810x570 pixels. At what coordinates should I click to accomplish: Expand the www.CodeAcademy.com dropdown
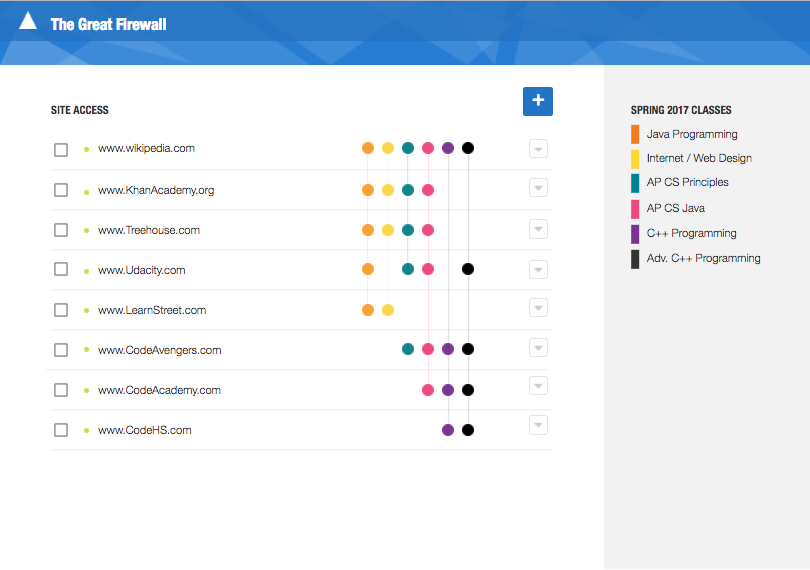pos(538,386)
